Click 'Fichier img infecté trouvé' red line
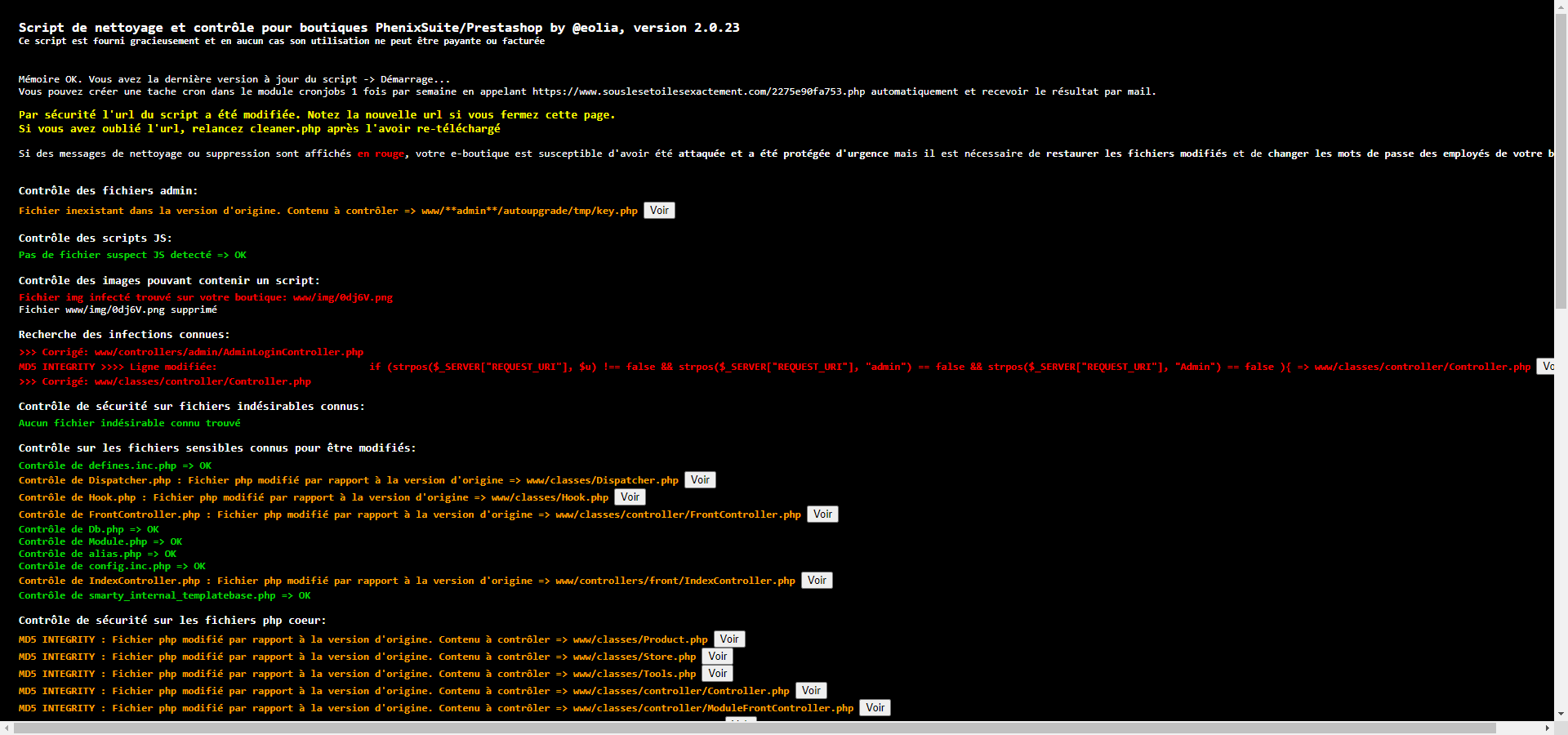Screen dimensions: 1568x735 pos(206,297)
